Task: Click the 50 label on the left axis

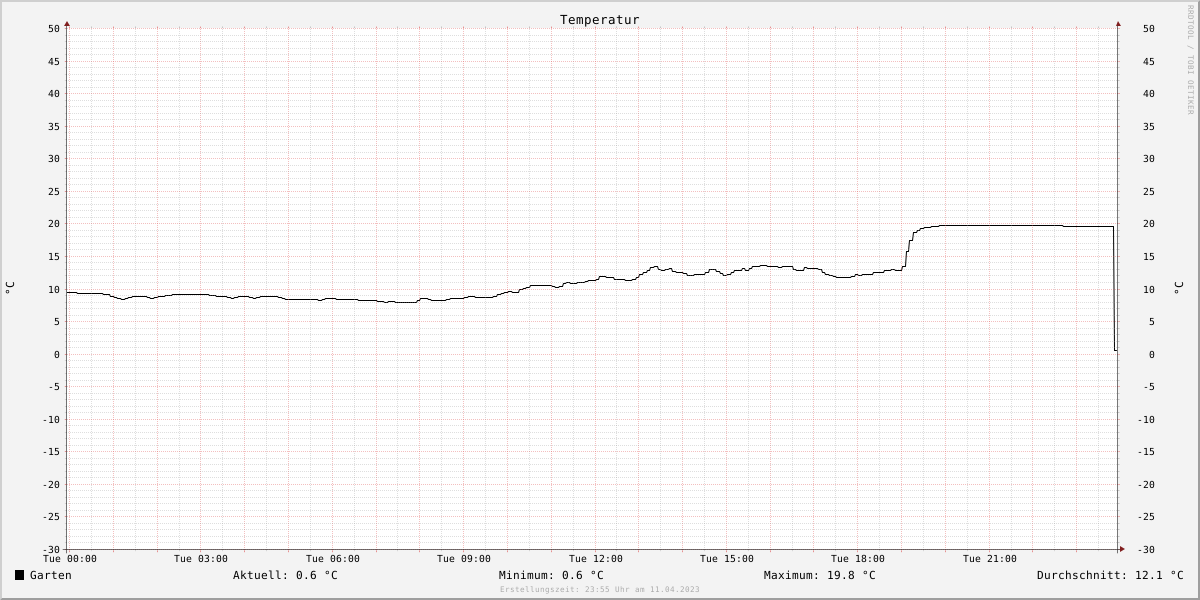Action: pyautogui.click(x=54, y=29)
